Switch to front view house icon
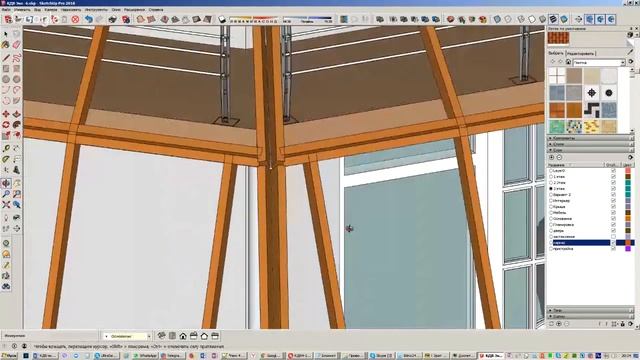The height and width of the screenshot is (360, 640). click(x=183, y=336)
